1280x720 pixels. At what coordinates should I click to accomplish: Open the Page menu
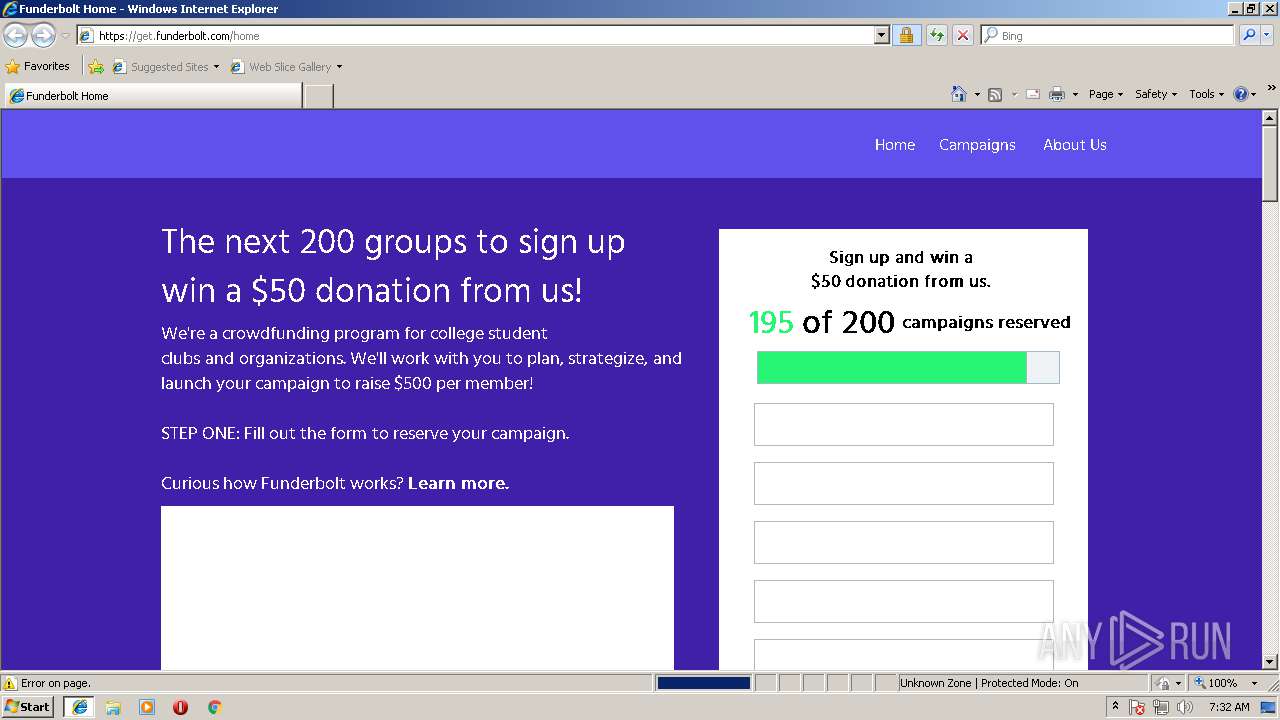click(x=1105, y=94)
